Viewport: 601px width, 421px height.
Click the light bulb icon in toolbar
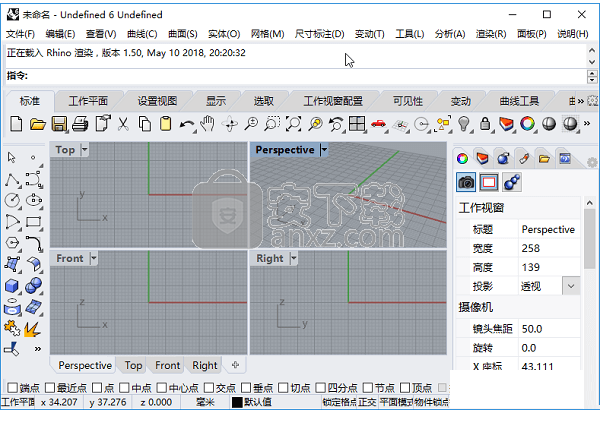(x=463, y=124)
